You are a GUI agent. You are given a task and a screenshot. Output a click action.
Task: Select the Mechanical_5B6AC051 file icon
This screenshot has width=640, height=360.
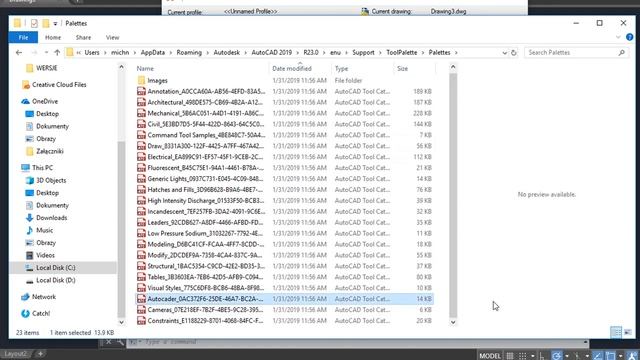141,113
